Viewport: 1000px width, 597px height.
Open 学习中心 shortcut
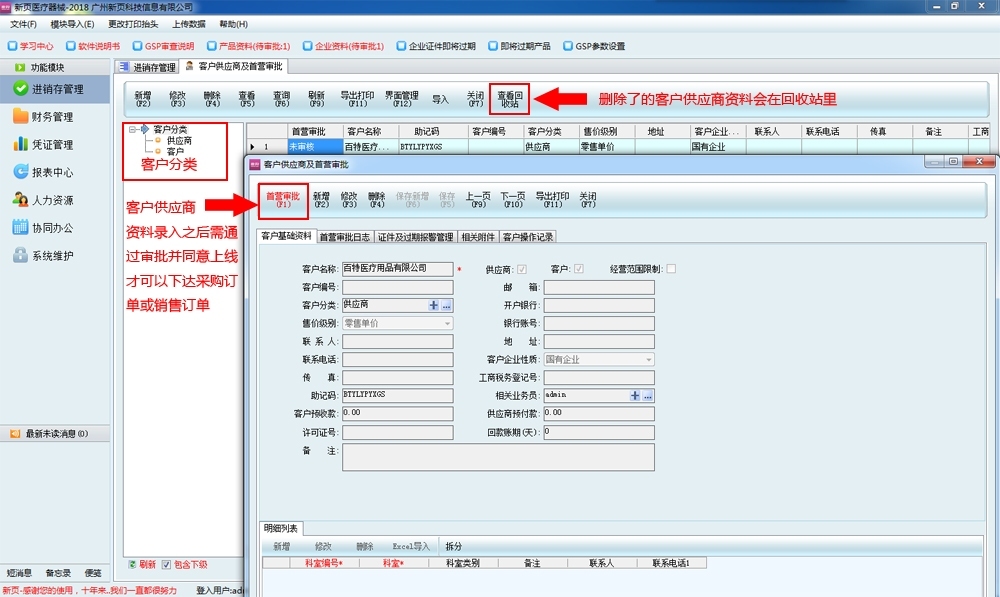point(31,46)
